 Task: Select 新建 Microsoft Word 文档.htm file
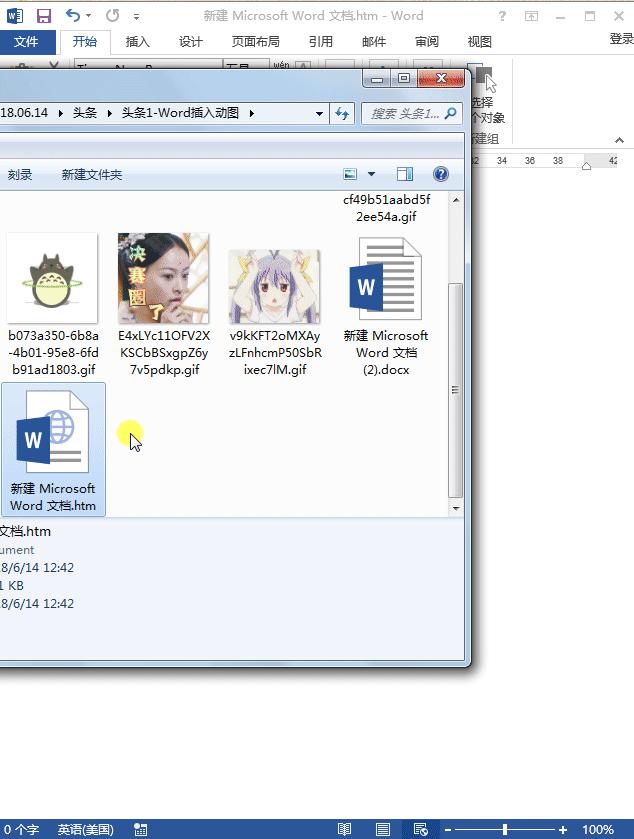53,450
